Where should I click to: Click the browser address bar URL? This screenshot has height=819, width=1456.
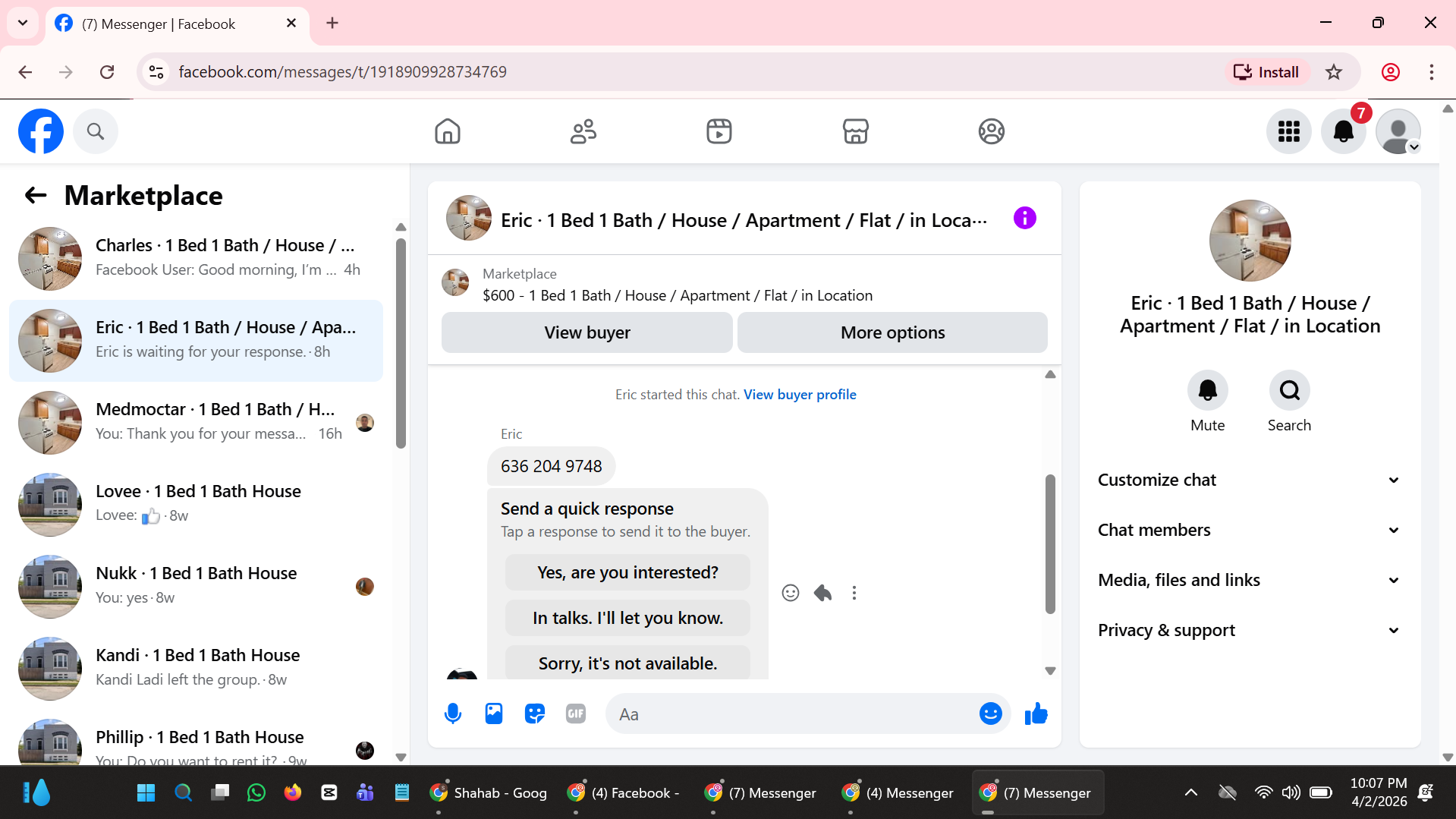point(342,72)
